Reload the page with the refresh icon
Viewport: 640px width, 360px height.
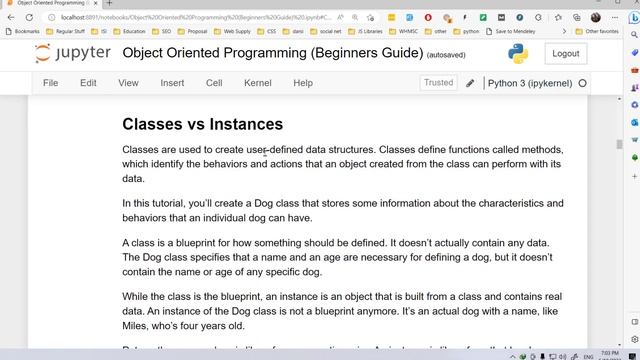click(29, 18)
